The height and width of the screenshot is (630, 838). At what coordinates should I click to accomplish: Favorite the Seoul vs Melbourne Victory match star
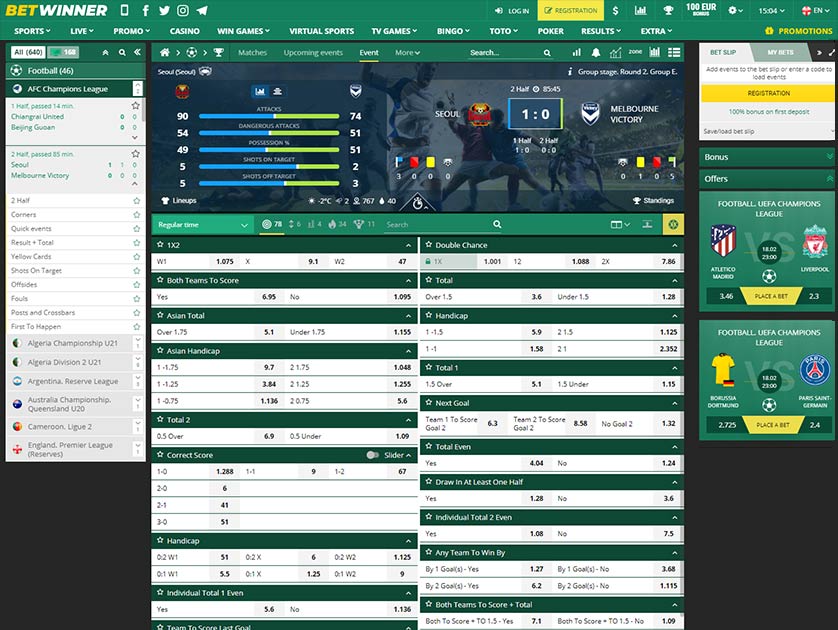[x=136, y=154]
